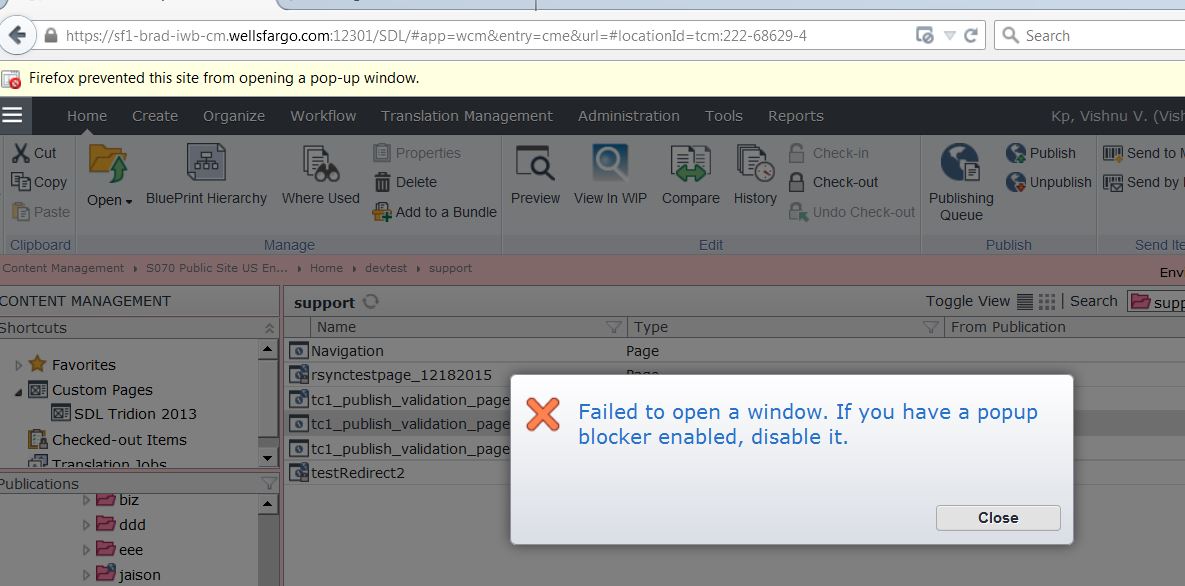Click S070 Public Site breadcrumb
This screenshot has width=1185, height=586.
click(x=218, y=268)
